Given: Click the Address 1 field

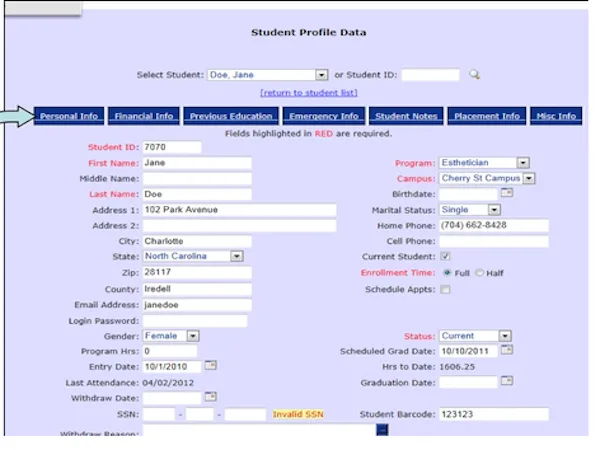Looking at the screenshot, I should (240, 210).
